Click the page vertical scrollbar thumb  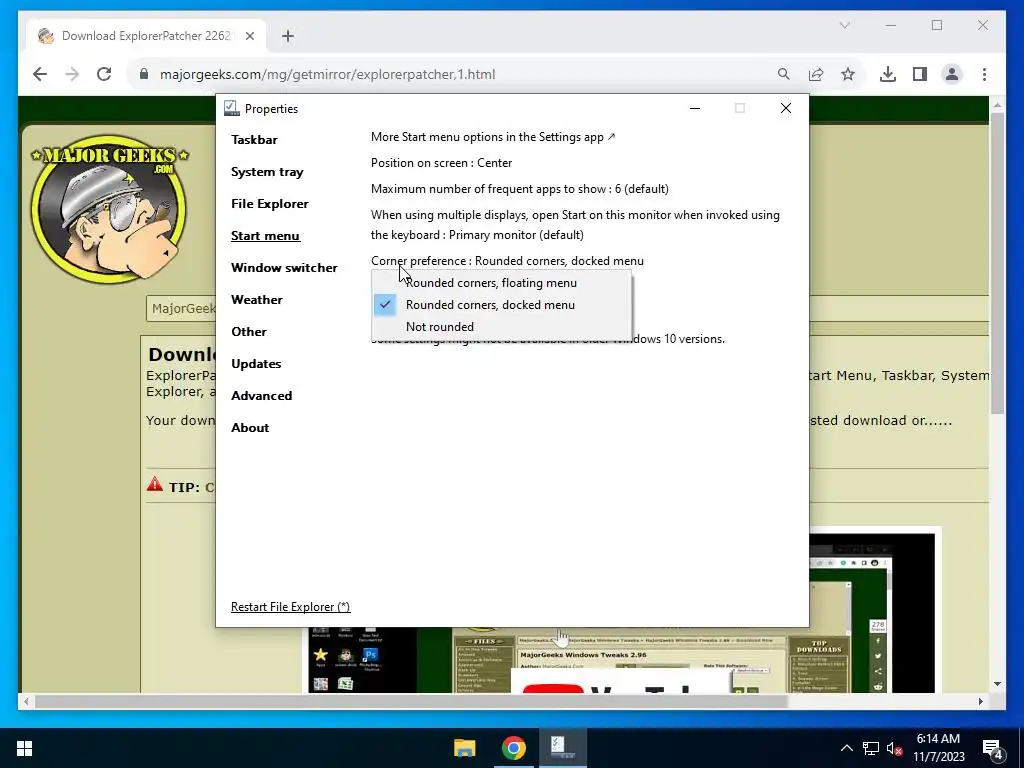point(997,263)
